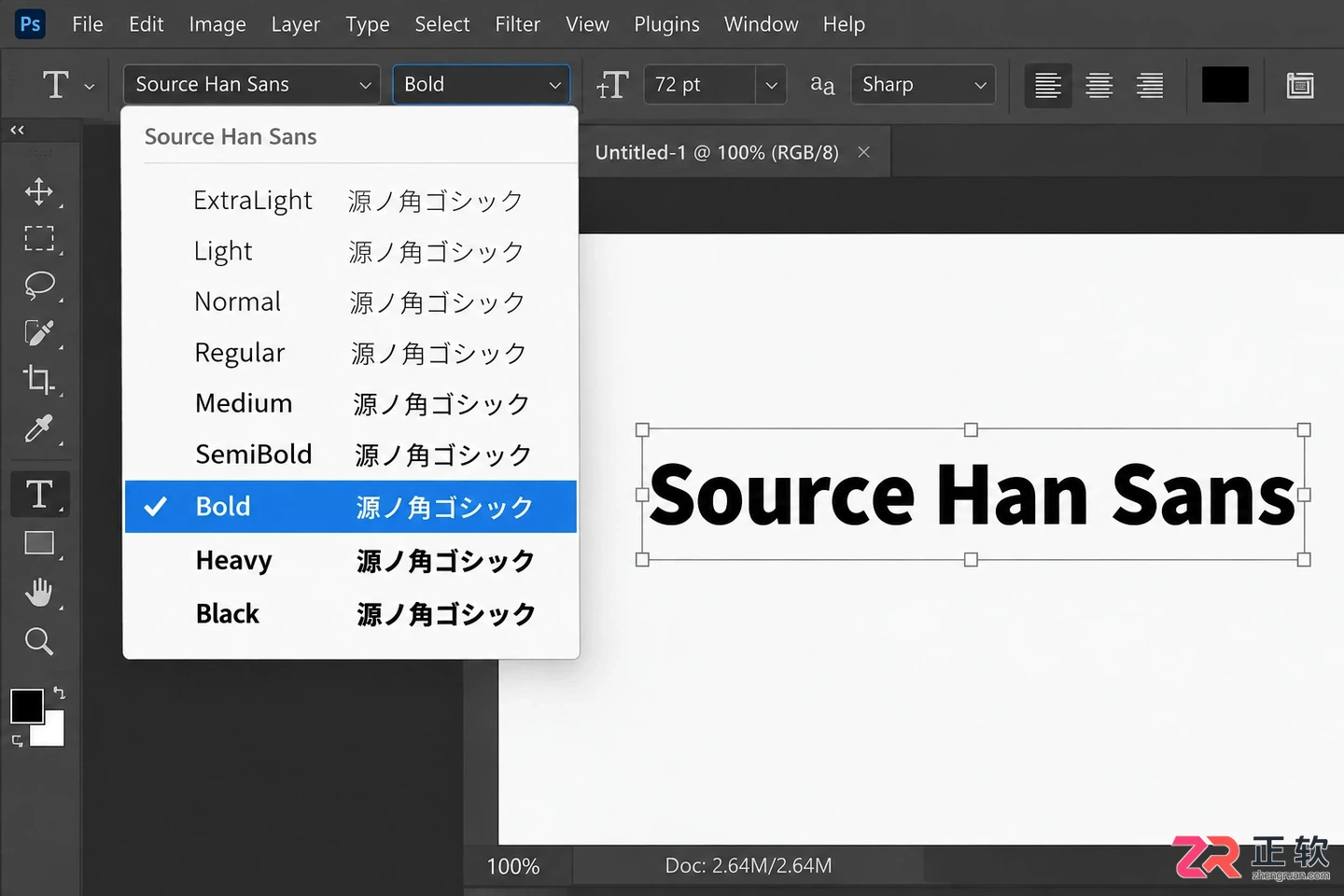Right align the text
This screenshot has height=896, width=1344.
[x=1150, y=85]
